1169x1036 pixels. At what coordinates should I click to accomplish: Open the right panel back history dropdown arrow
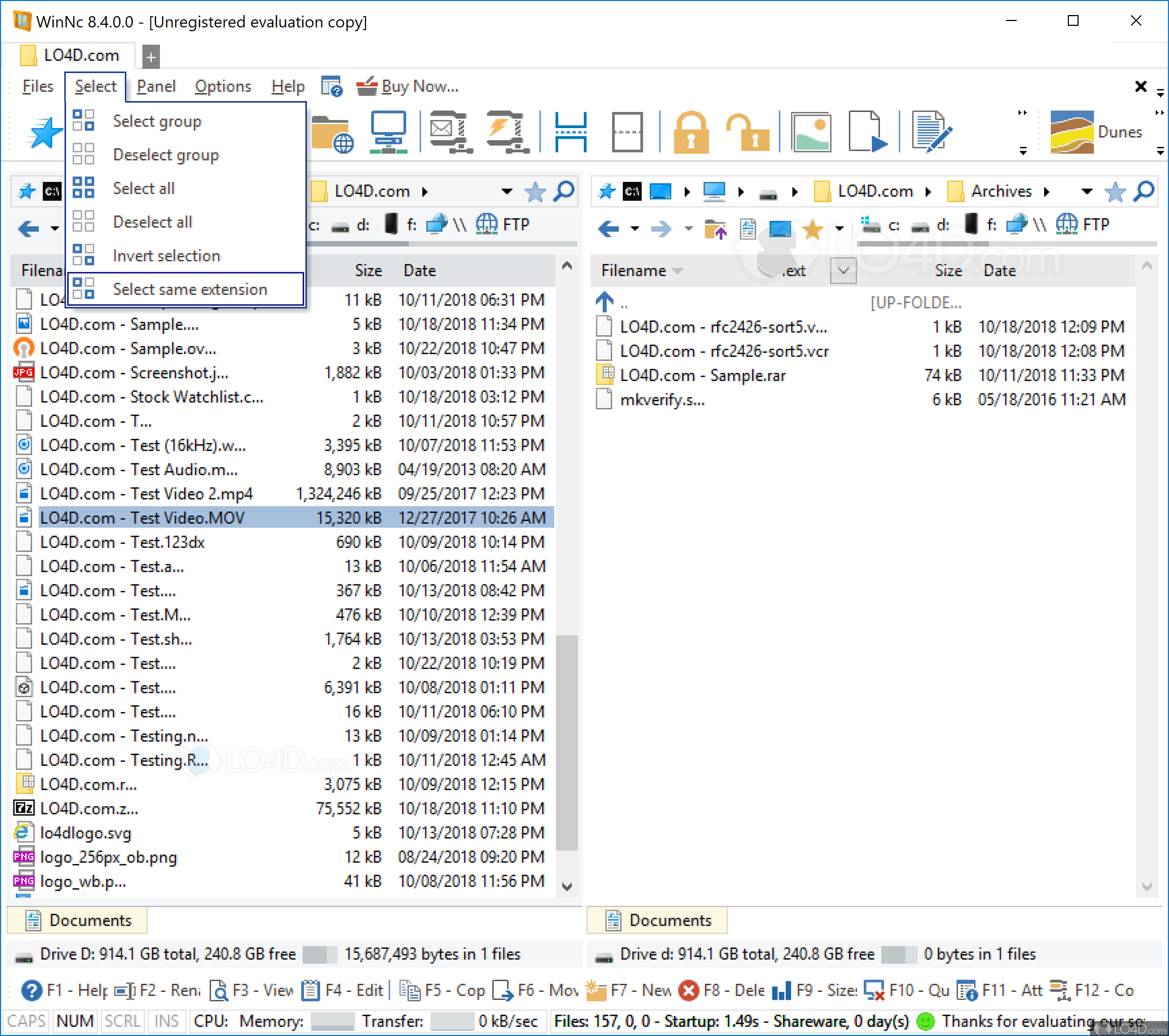(x=635, y=229)
